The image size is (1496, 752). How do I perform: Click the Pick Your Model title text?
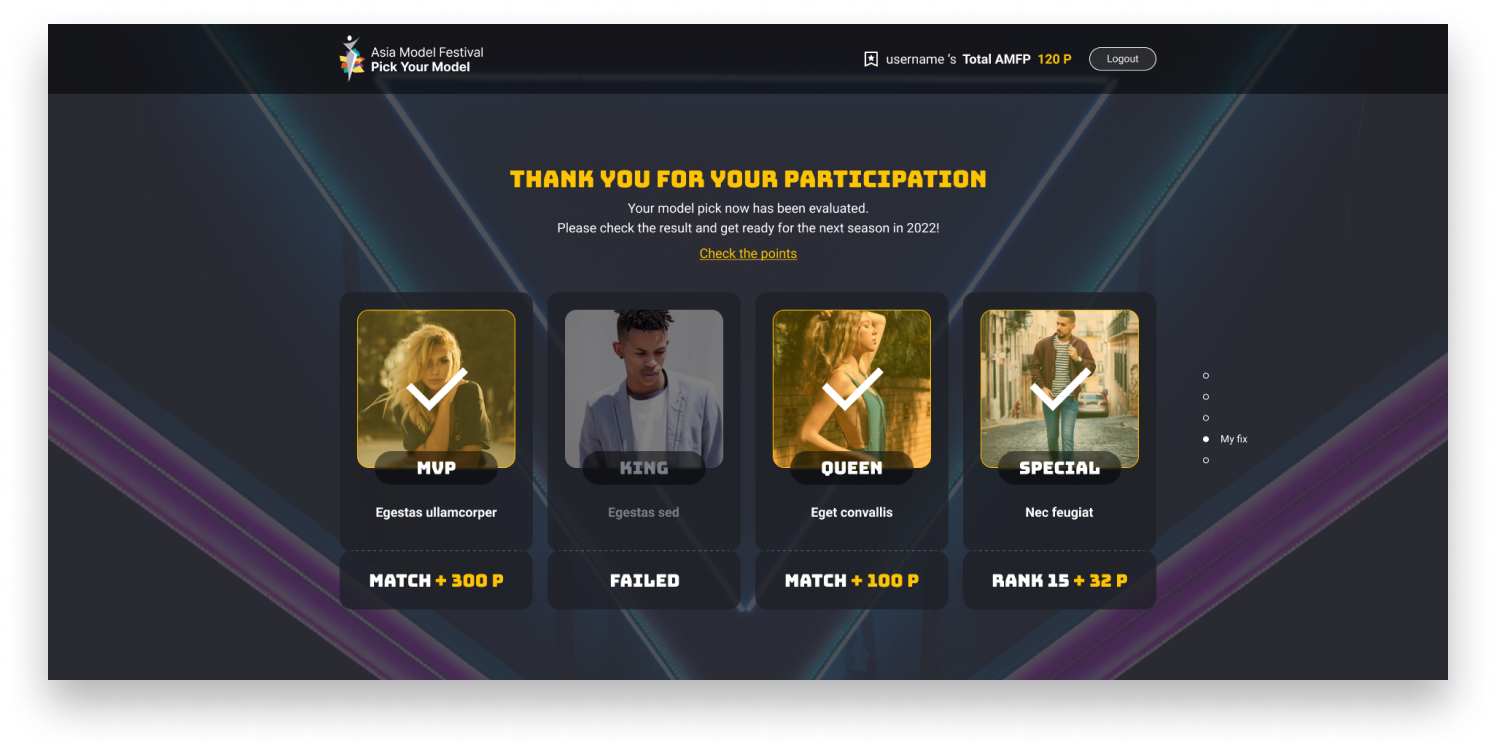pyautogui.click(x=420, y=67)
